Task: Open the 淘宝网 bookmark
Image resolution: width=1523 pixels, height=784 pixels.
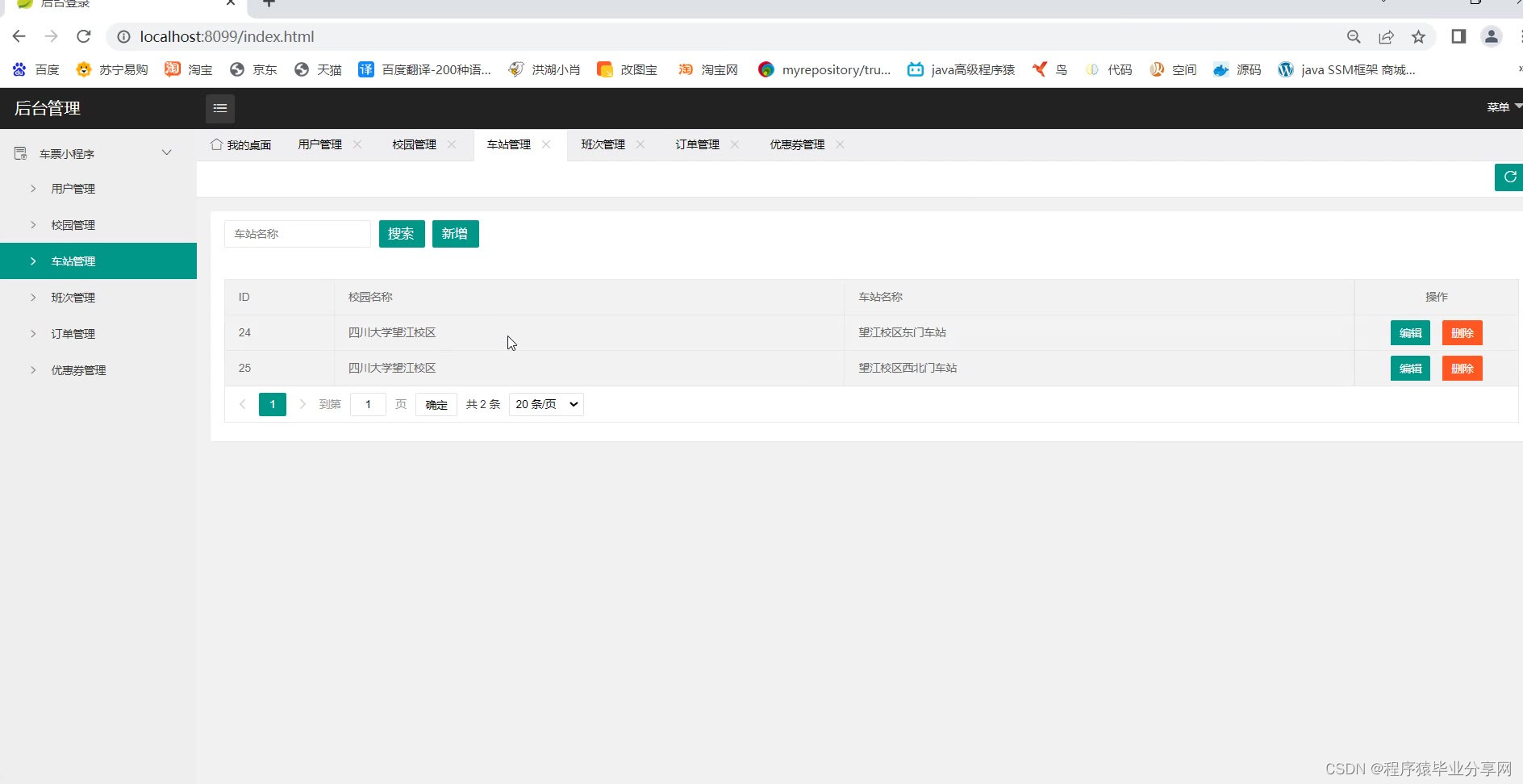Action: tap(708, 69)
